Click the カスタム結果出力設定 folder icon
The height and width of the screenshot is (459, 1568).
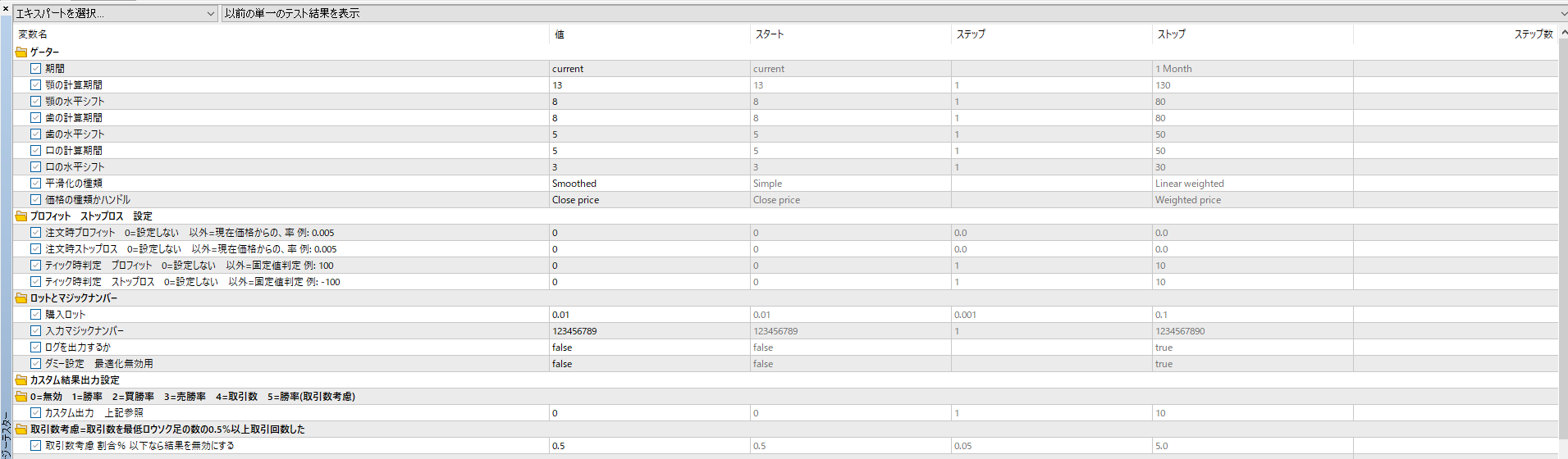pos(21,380)
